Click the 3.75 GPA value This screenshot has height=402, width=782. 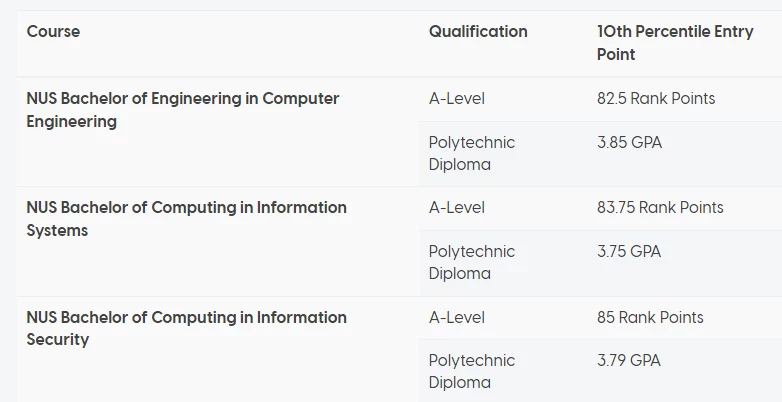tap(629, 251)
